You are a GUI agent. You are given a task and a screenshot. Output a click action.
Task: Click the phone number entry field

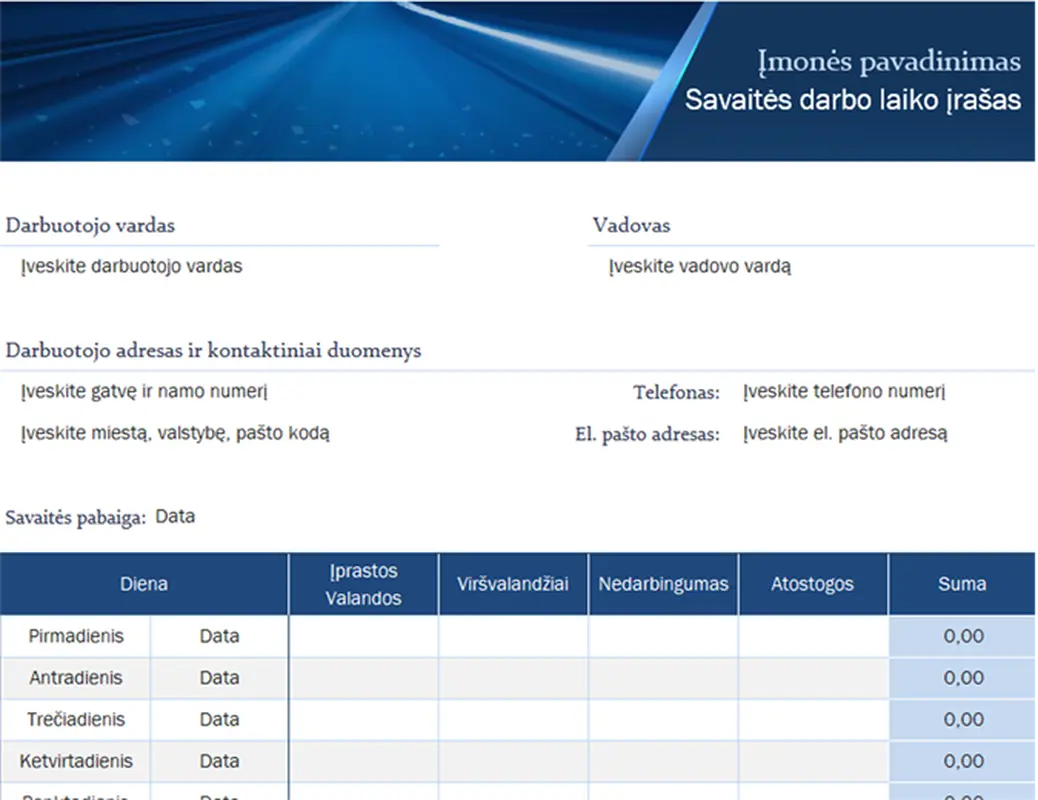[843, 392]
